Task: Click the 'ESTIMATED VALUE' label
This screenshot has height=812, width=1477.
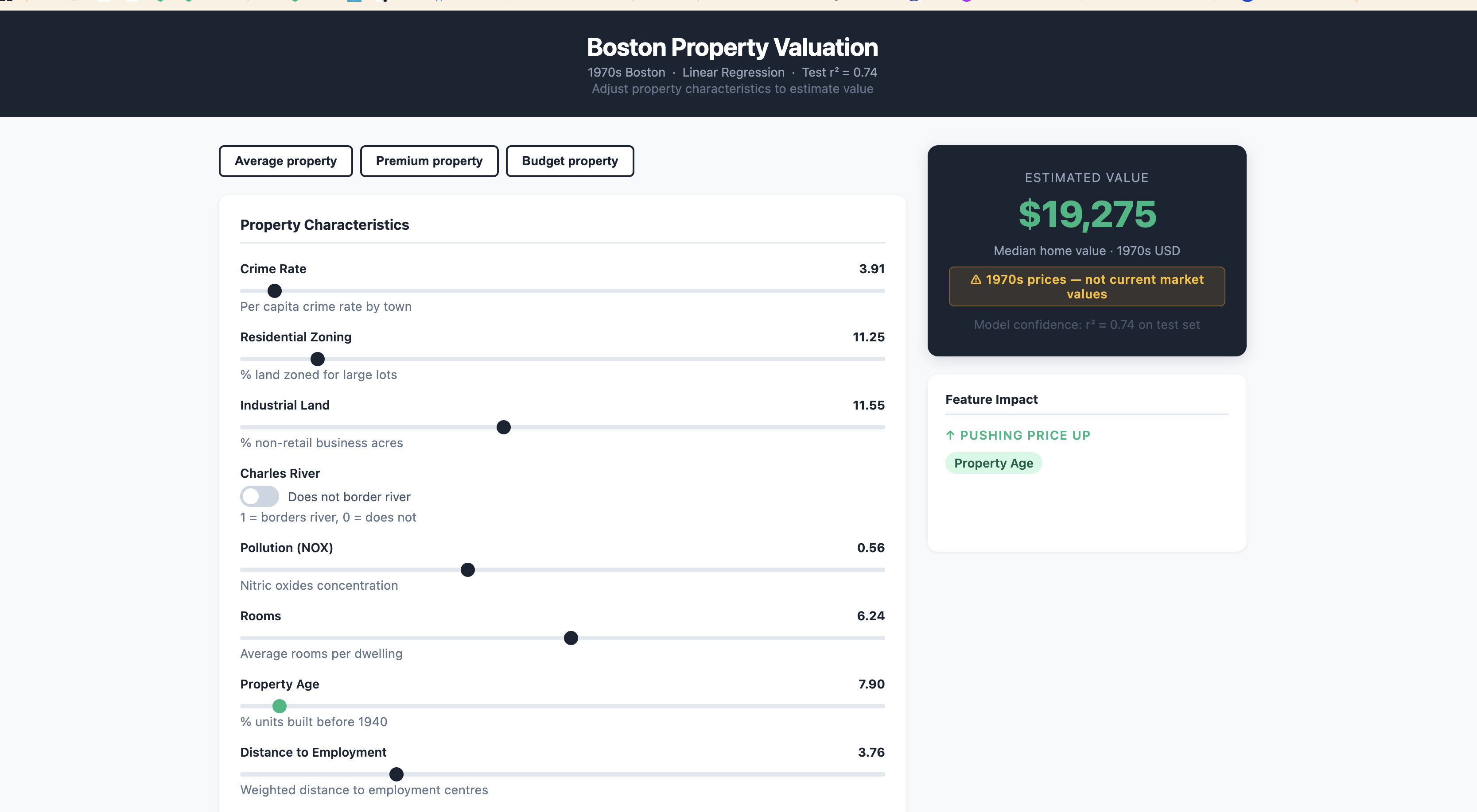Action: click(1087, 178)
